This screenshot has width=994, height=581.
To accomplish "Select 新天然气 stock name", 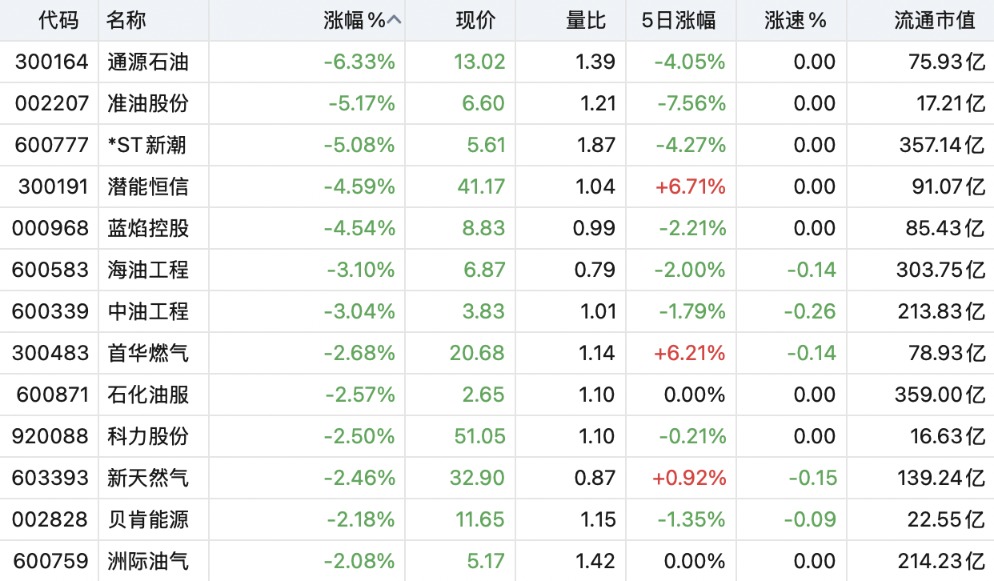I will 148,478.
